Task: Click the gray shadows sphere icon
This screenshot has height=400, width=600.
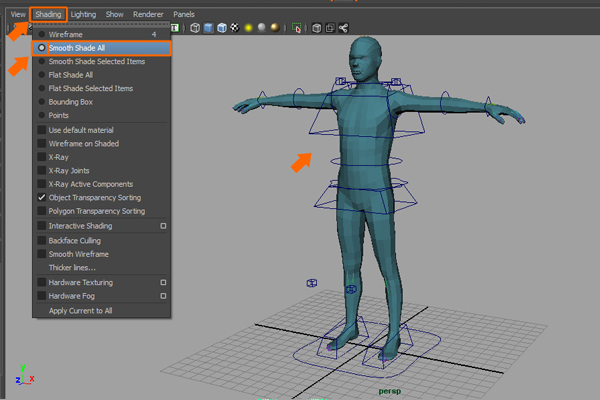Action: click(262, 28)
